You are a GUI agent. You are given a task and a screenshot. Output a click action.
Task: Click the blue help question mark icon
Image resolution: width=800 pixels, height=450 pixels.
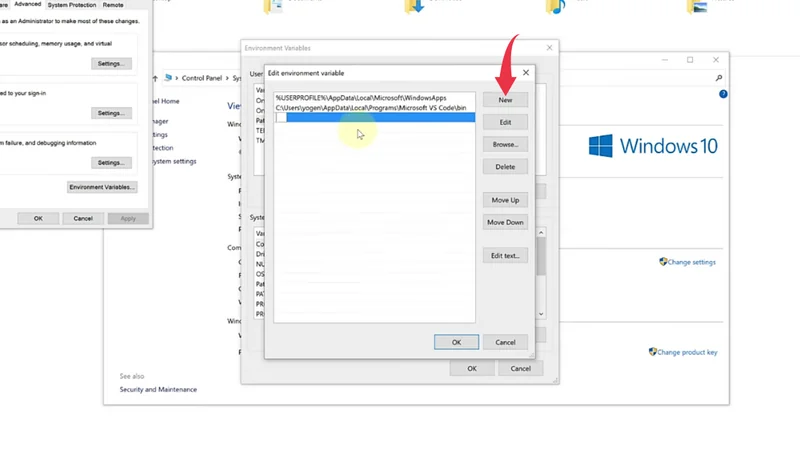click(x=723, y=94)
